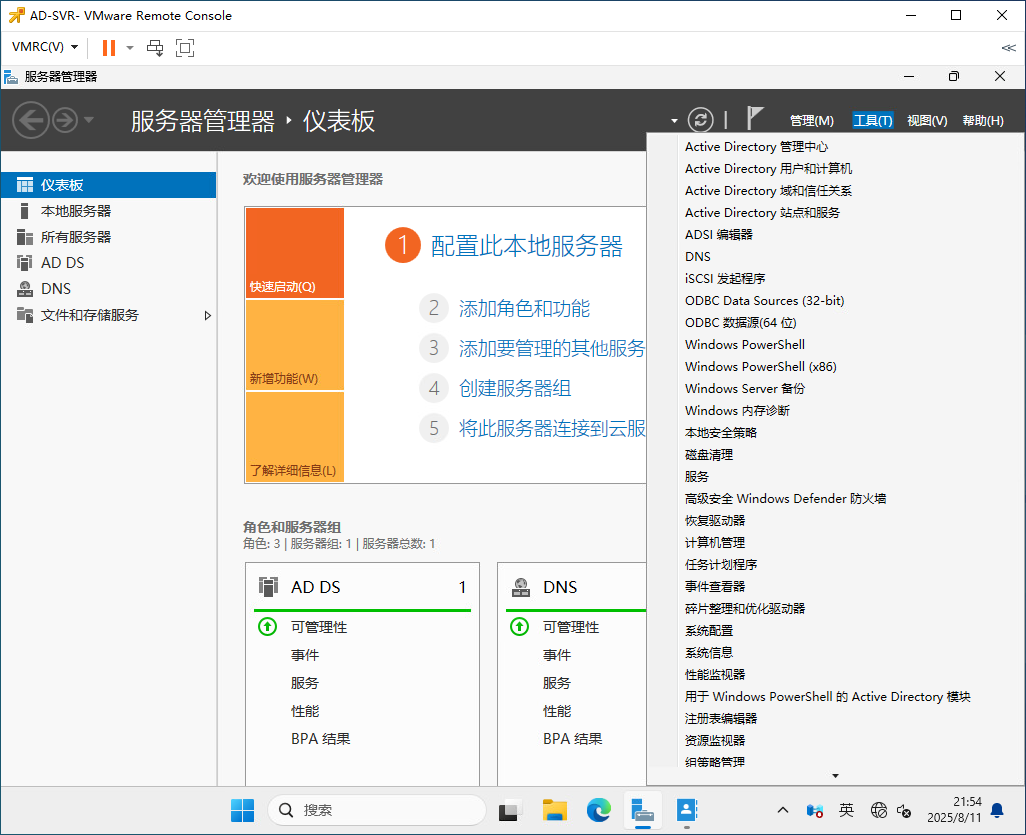Viewport: 1026px width, 835px height.
Task: Click the back navigation arrow in Server Manager
Action: (31, 119)
